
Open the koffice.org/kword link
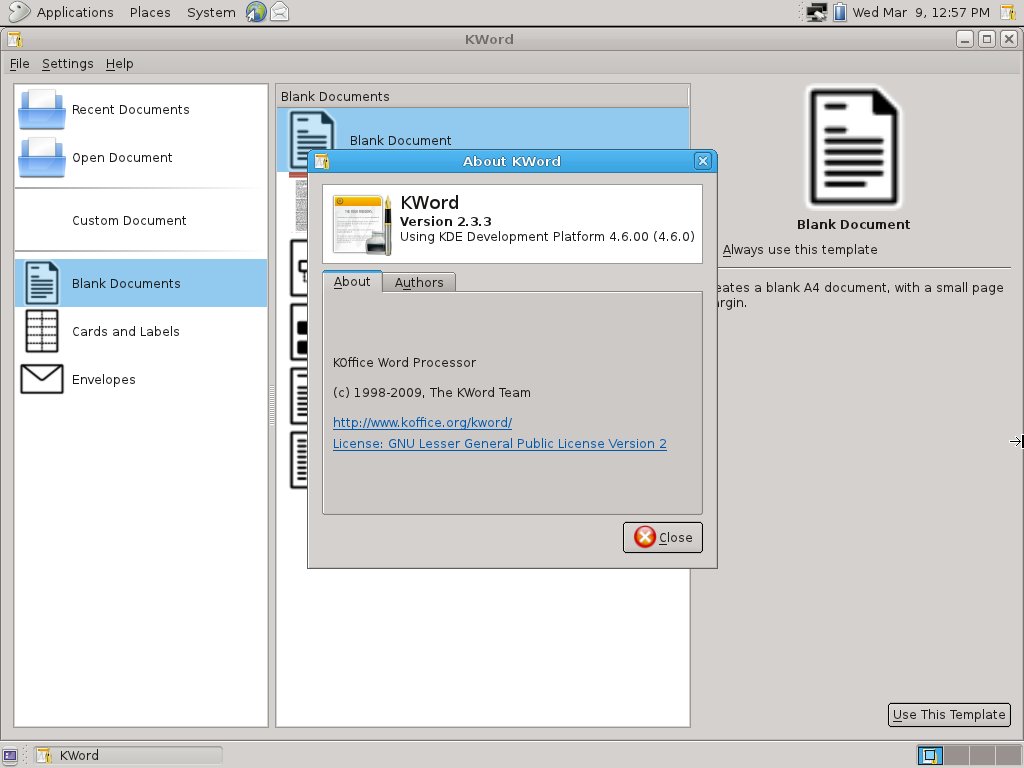(422, 422)
